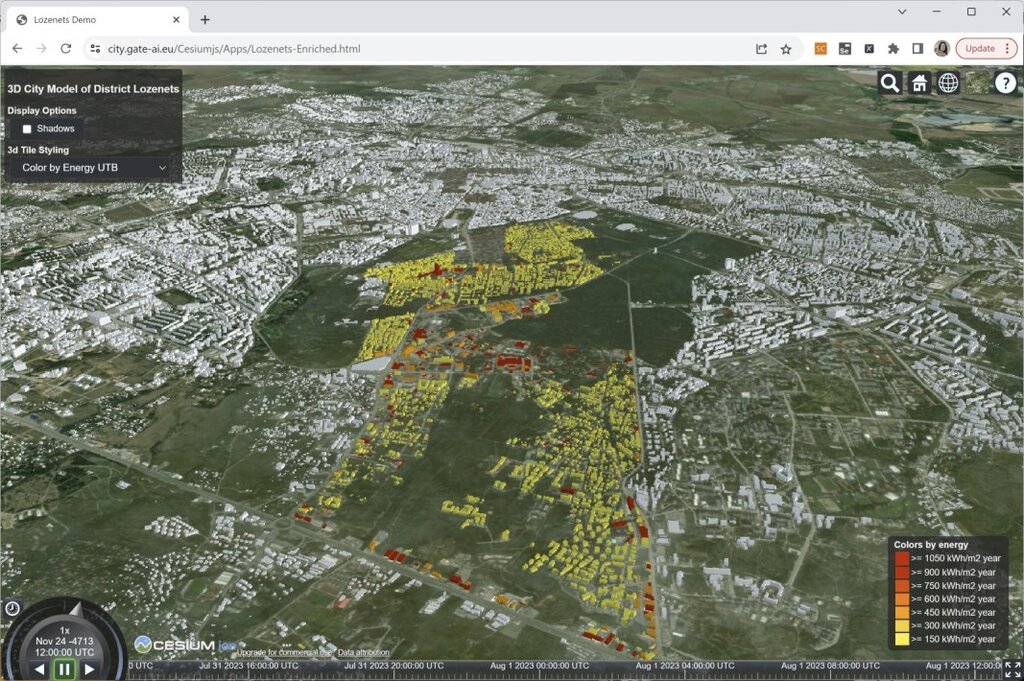Screen dimensions: 1024x681
Task: Open a new browser tab
Action: tap(205, 19)
